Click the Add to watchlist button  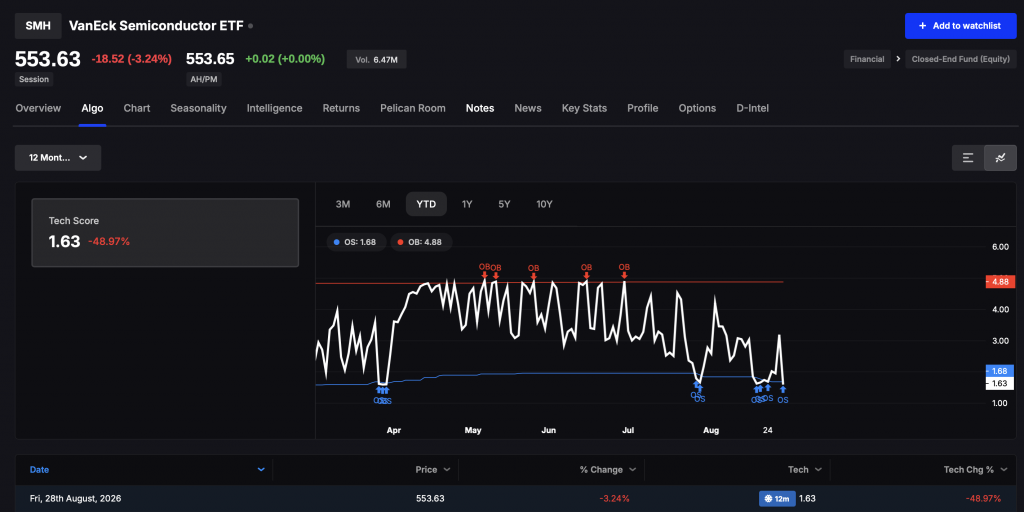tap(961, 25)
